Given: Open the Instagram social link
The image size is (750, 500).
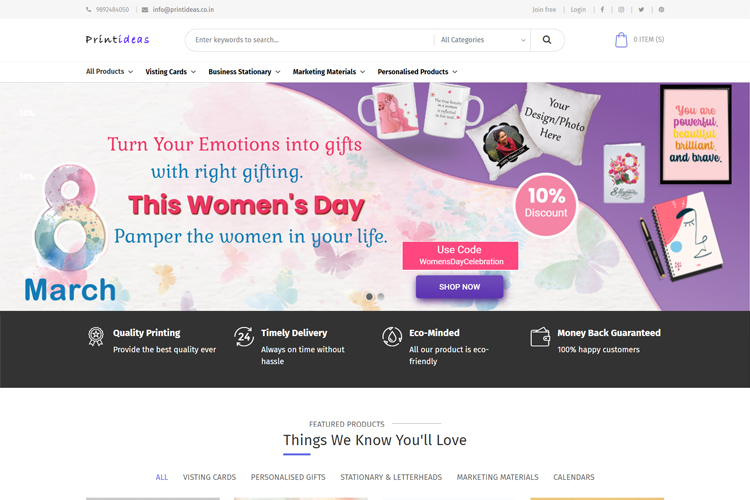Looking at the screenshot, I should tap(621, 9).
